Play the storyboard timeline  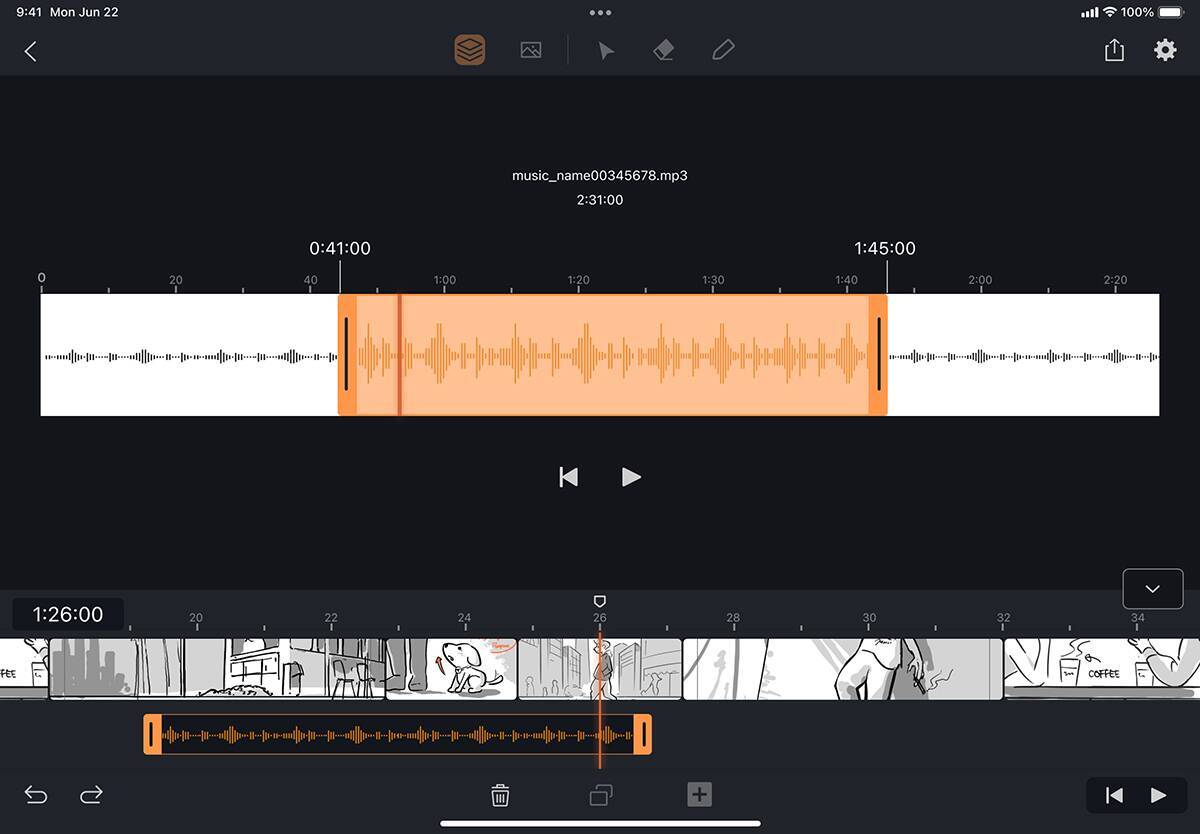(x=1158, y=795)
